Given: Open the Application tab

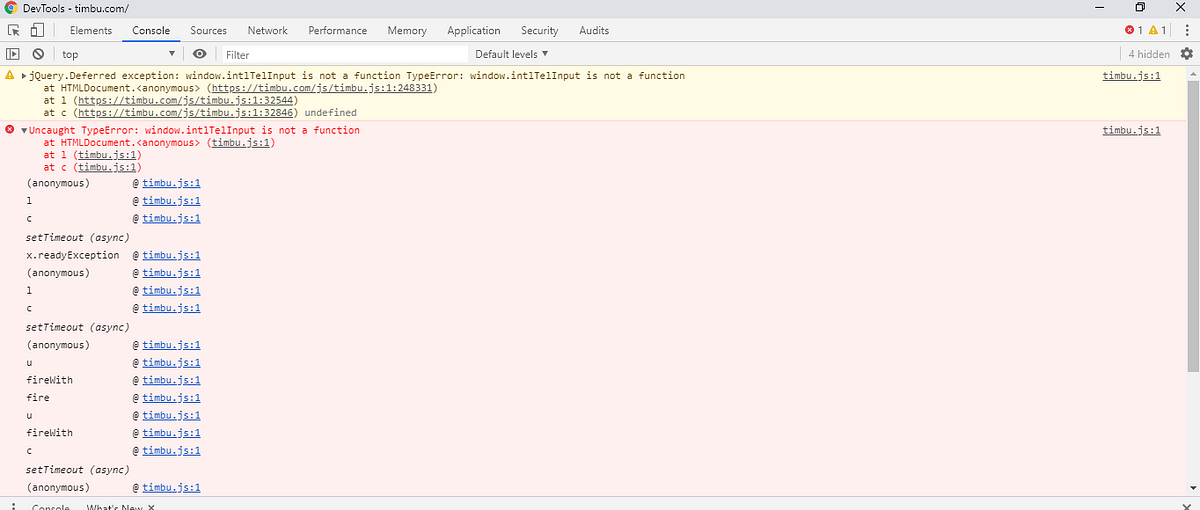Looking at the screenshot, I should pos(474,31).
